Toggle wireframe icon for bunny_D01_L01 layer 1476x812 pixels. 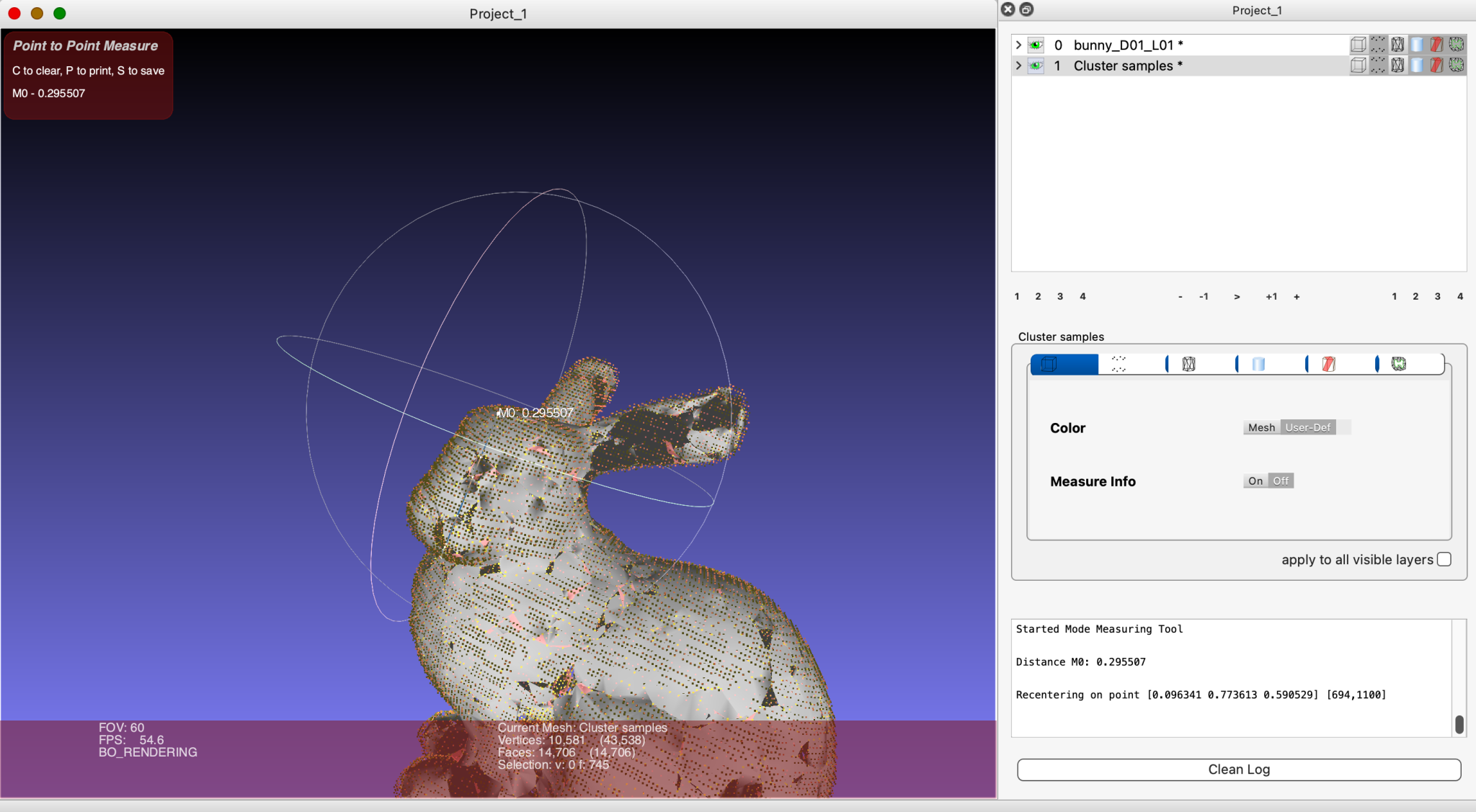(x=1397, y=45)
